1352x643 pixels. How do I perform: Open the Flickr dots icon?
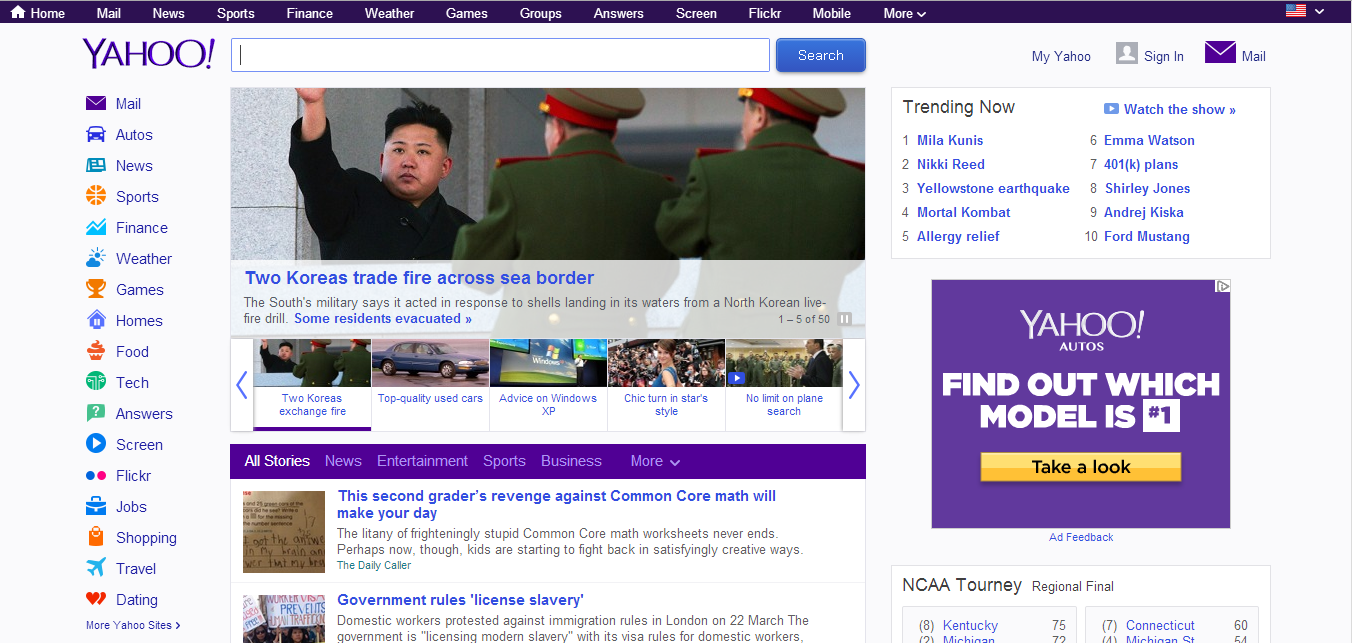pos(96,476)
